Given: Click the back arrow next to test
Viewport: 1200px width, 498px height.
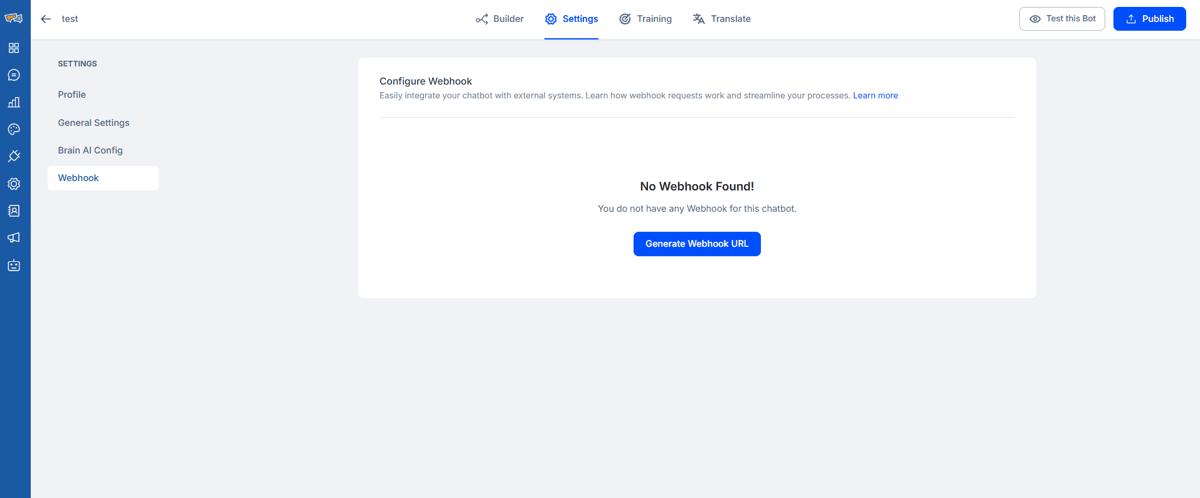Looking at the screenshot, I should pos(46,19).
